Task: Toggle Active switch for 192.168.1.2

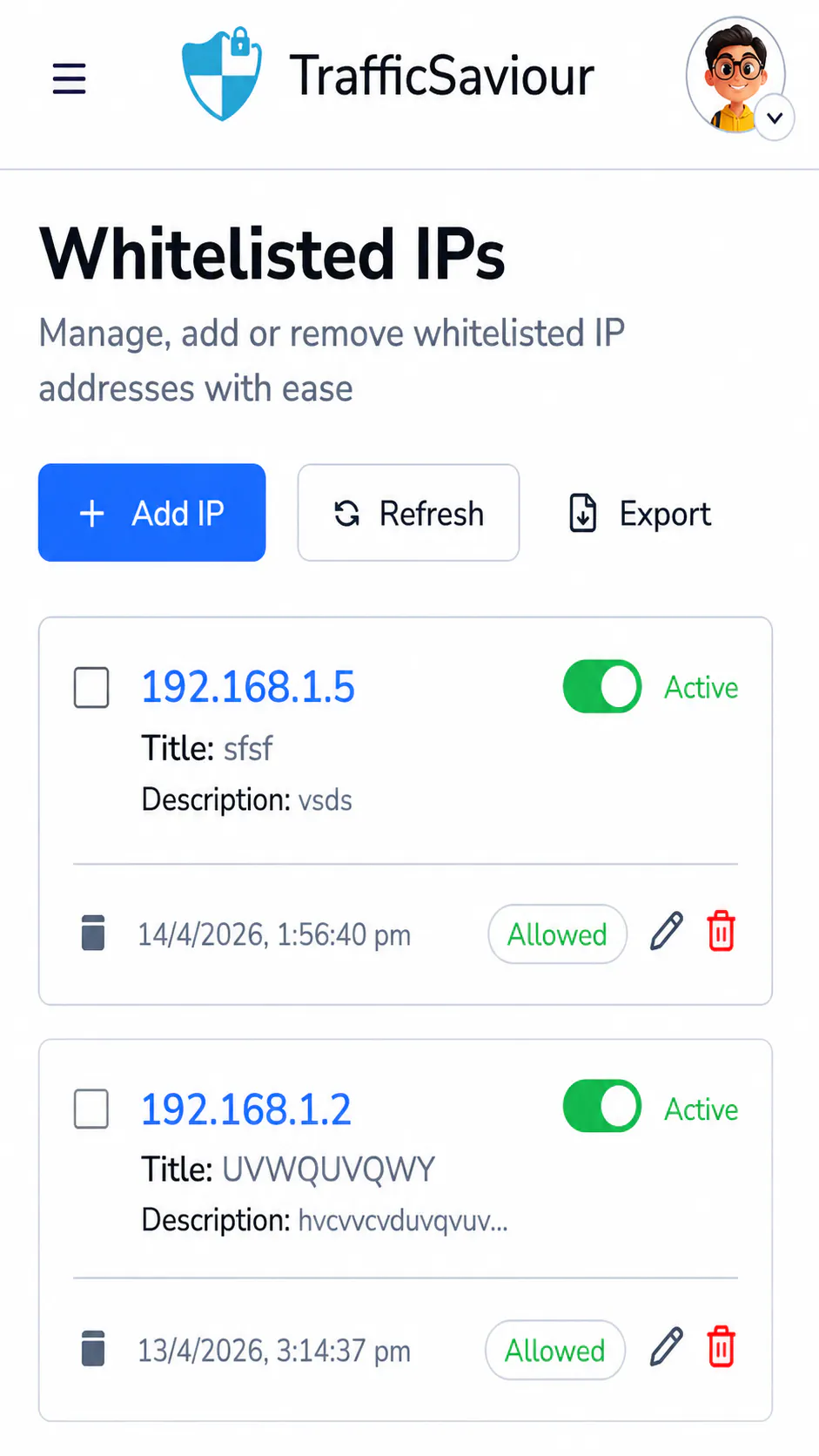Action: pos(602,1107)
